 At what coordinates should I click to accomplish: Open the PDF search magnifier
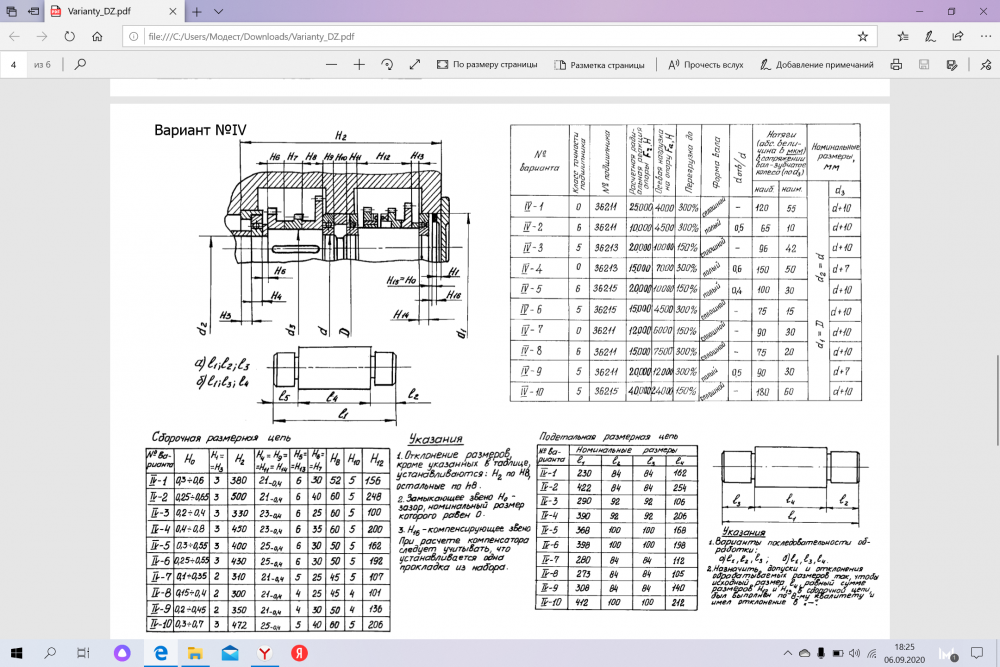click(80, 64)
